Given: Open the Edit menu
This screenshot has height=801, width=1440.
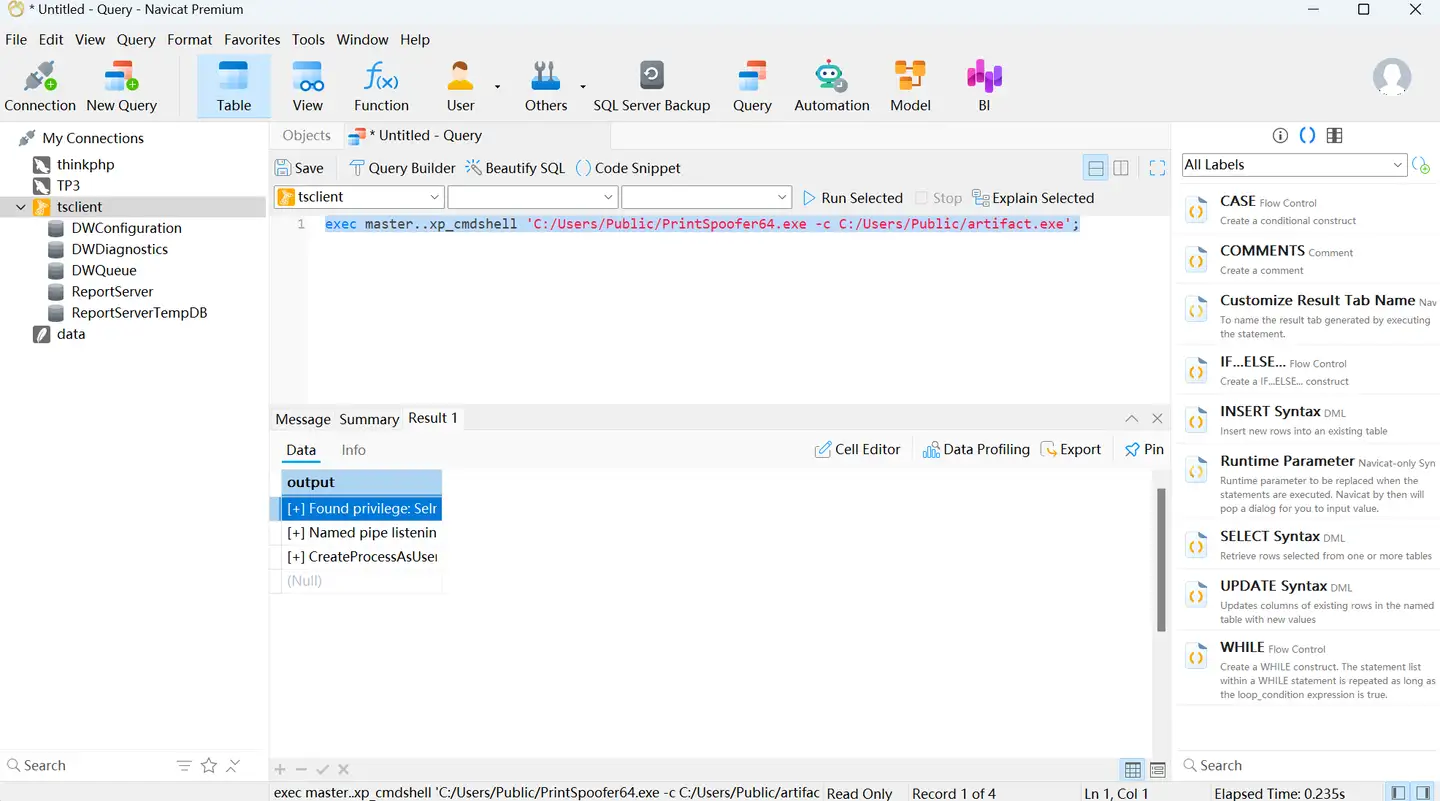Looking at the screenshot, I should click(51, 40).
